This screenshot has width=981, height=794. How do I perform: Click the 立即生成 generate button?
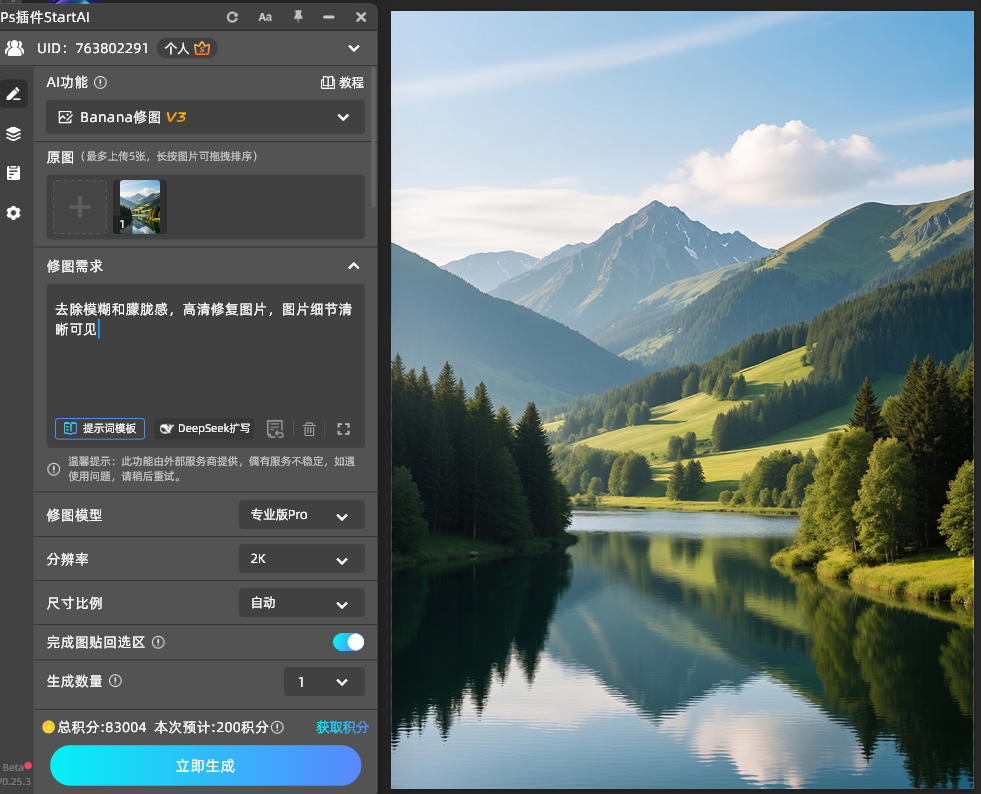coord(205,766)
